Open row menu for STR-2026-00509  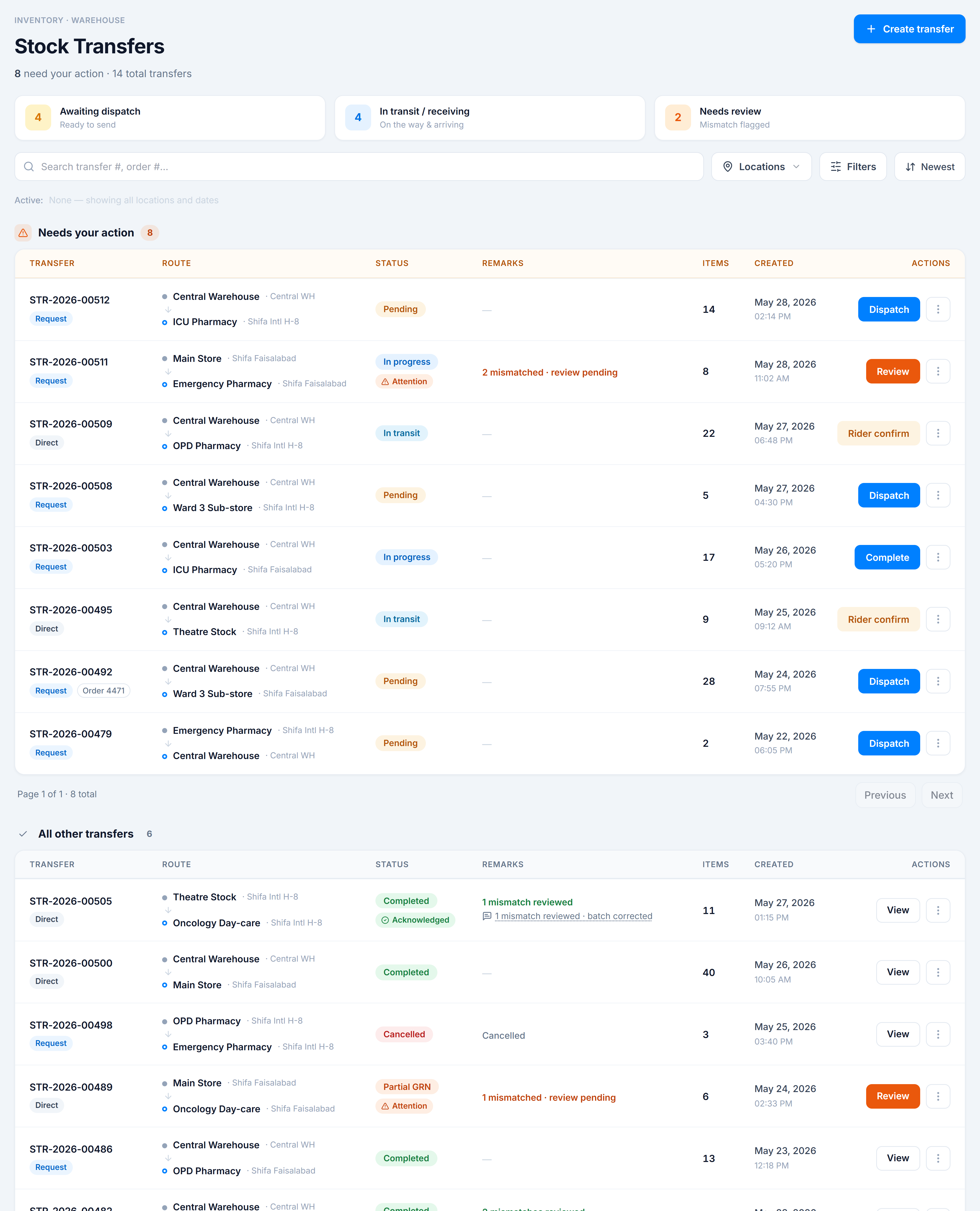click(x=938, y=433)
